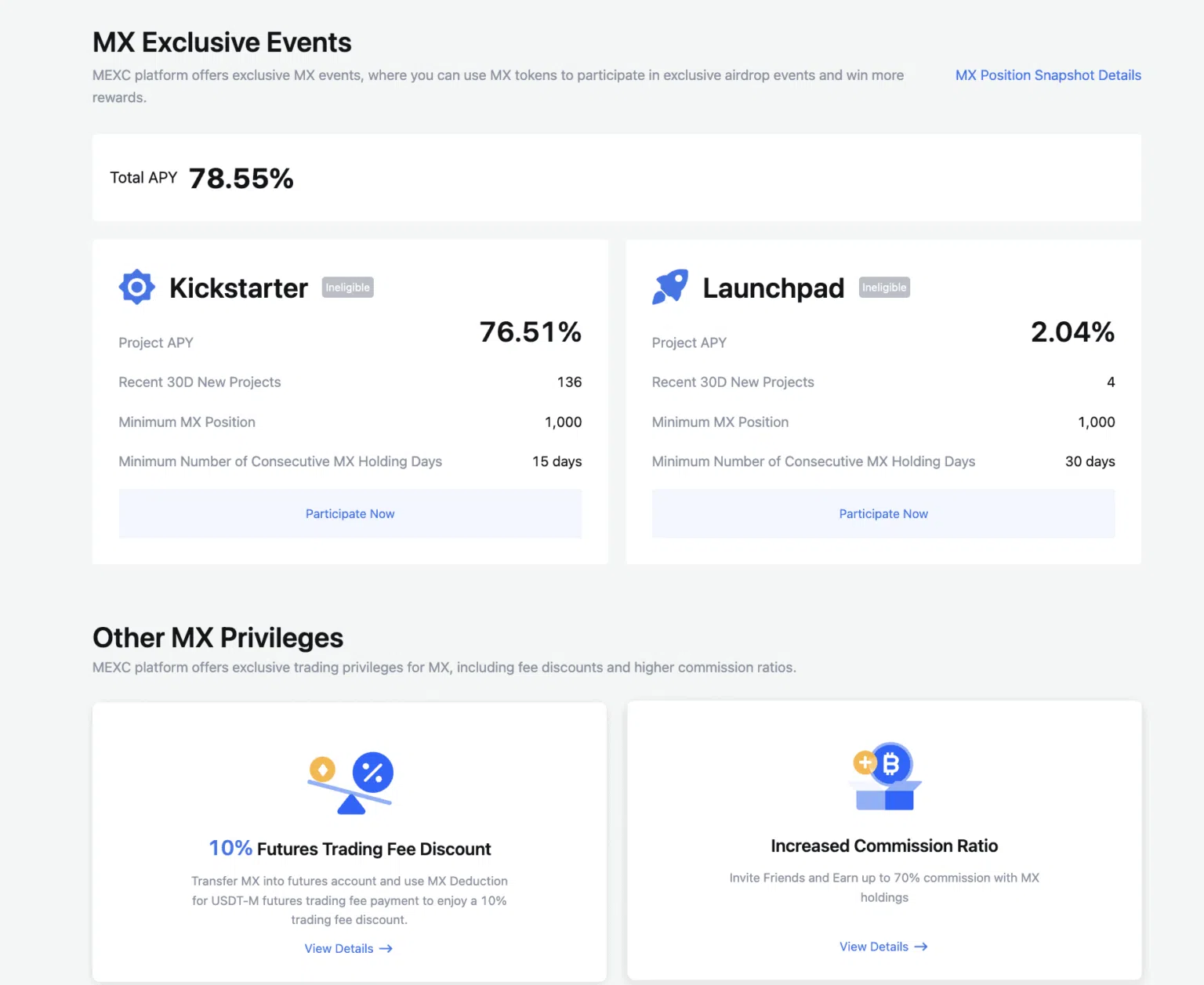The image size is (1204, 985).
Task: Click the MX Exclusive Events heading
Action: pos(222,42)
